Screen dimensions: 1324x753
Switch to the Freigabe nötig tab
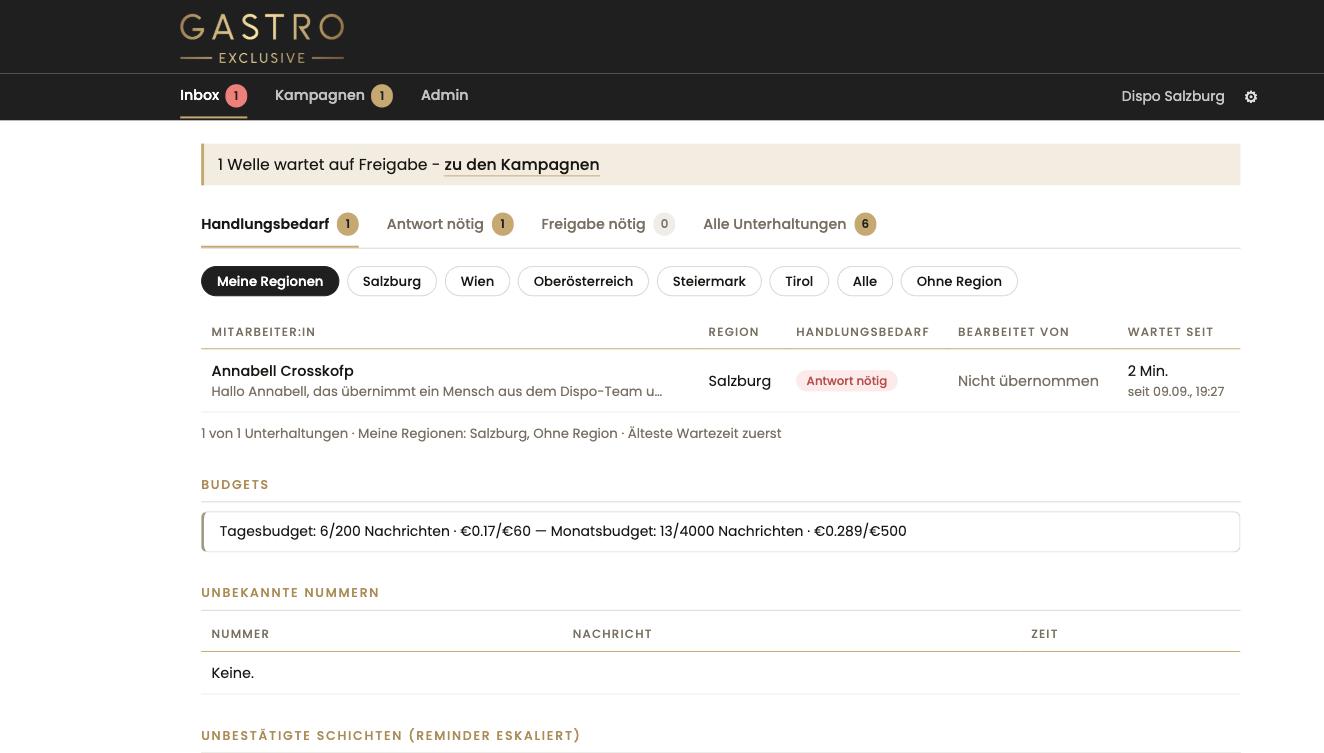click(608, 224)
